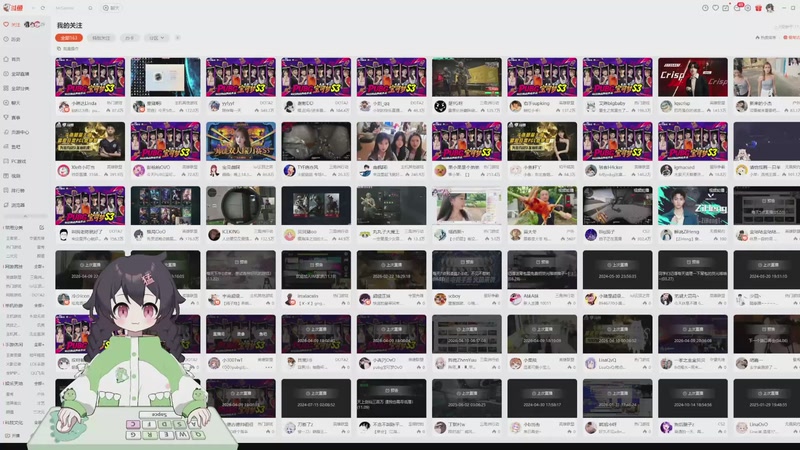The height and width of the screenshot is (450, 800).
Task: Open offline card dated 2024-05-30
Action: pos(617,270)
